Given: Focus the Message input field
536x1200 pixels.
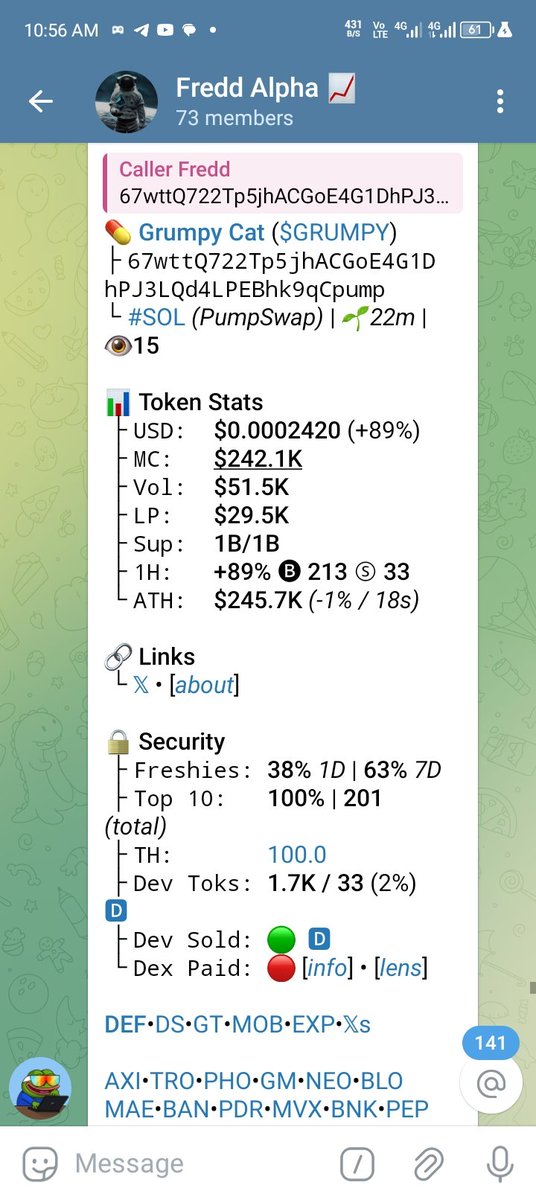Looking at the screenshot, I should [200, 1163].
